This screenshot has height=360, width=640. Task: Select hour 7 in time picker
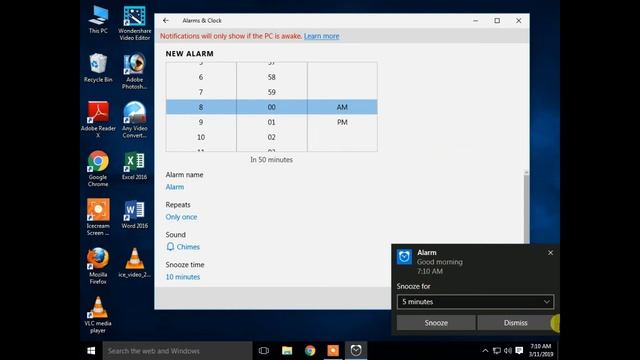click(201, 92)
